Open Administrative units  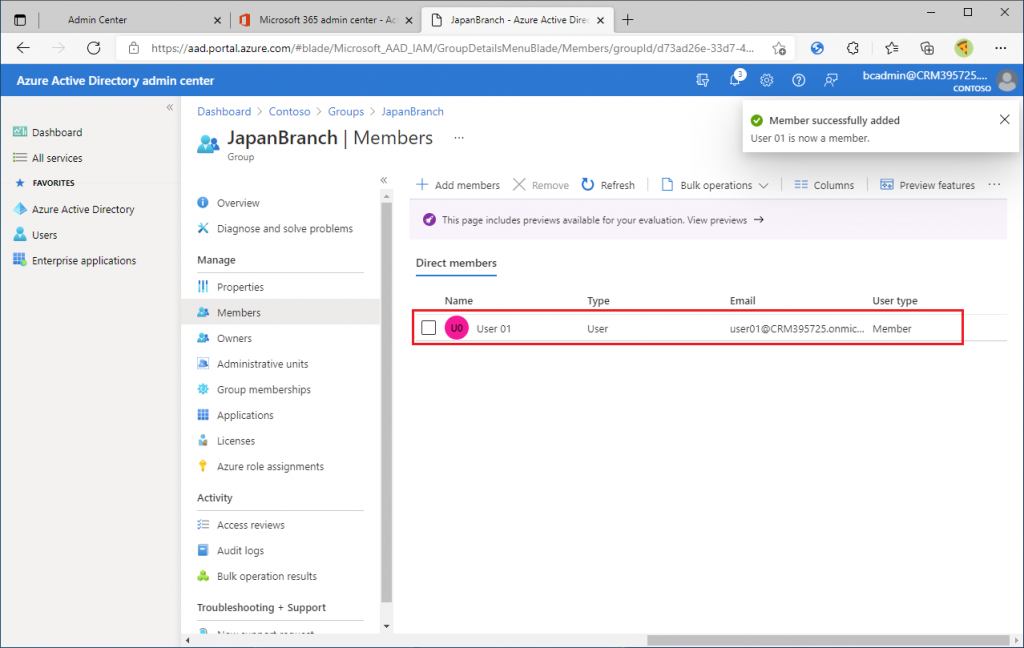click(263, 364)
